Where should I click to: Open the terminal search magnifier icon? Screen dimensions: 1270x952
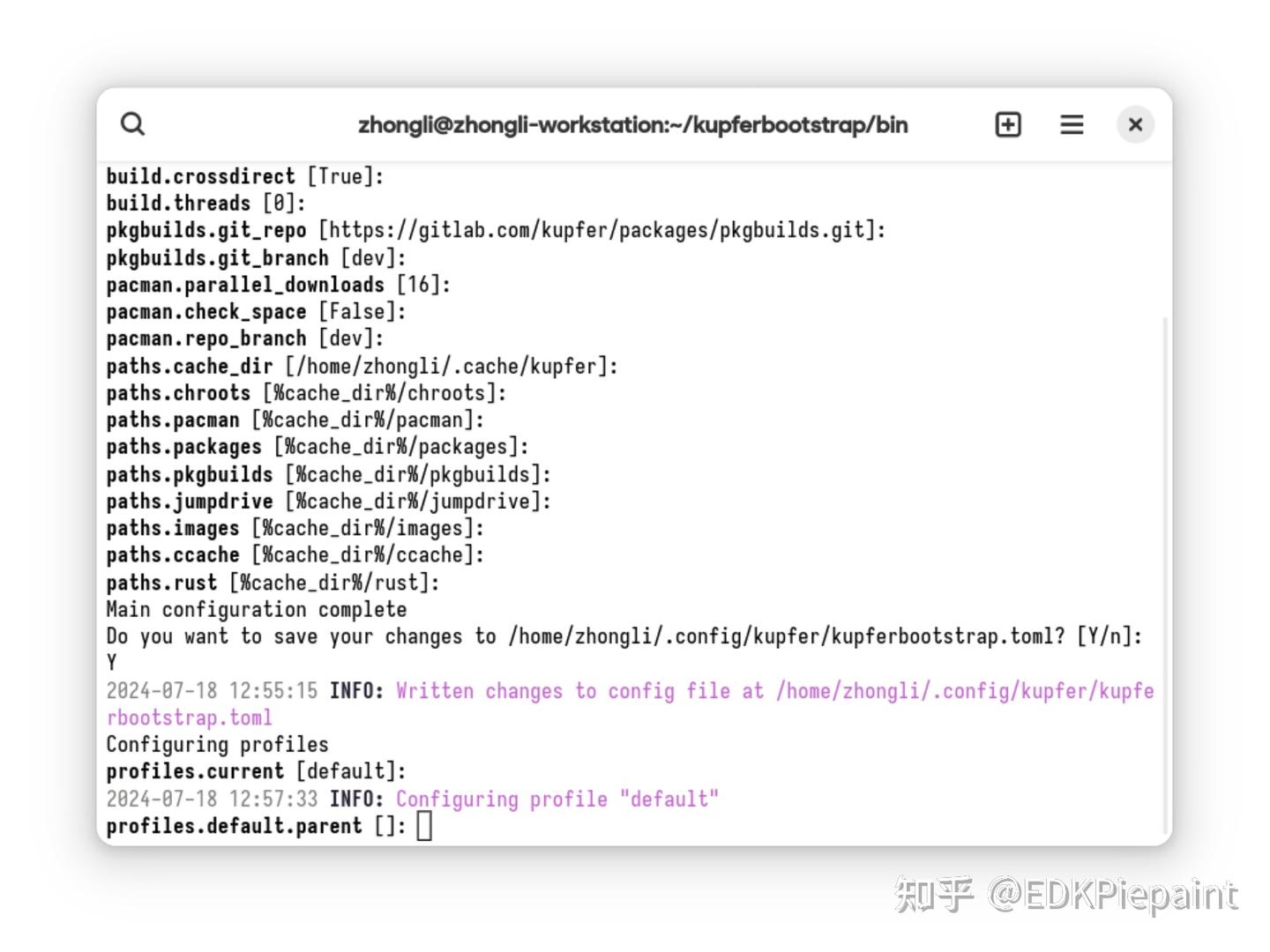coord(132,124)
